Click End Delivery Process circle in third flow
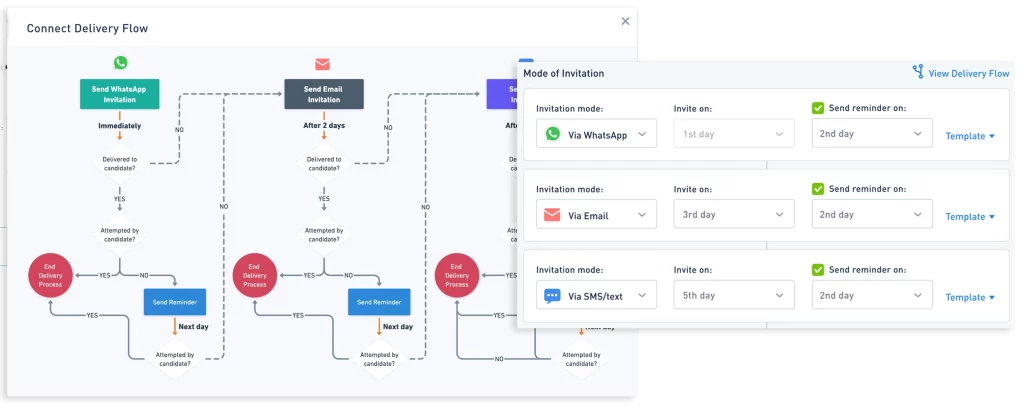1024x417 pixels. pyautogui.click(x=457, y=275)
